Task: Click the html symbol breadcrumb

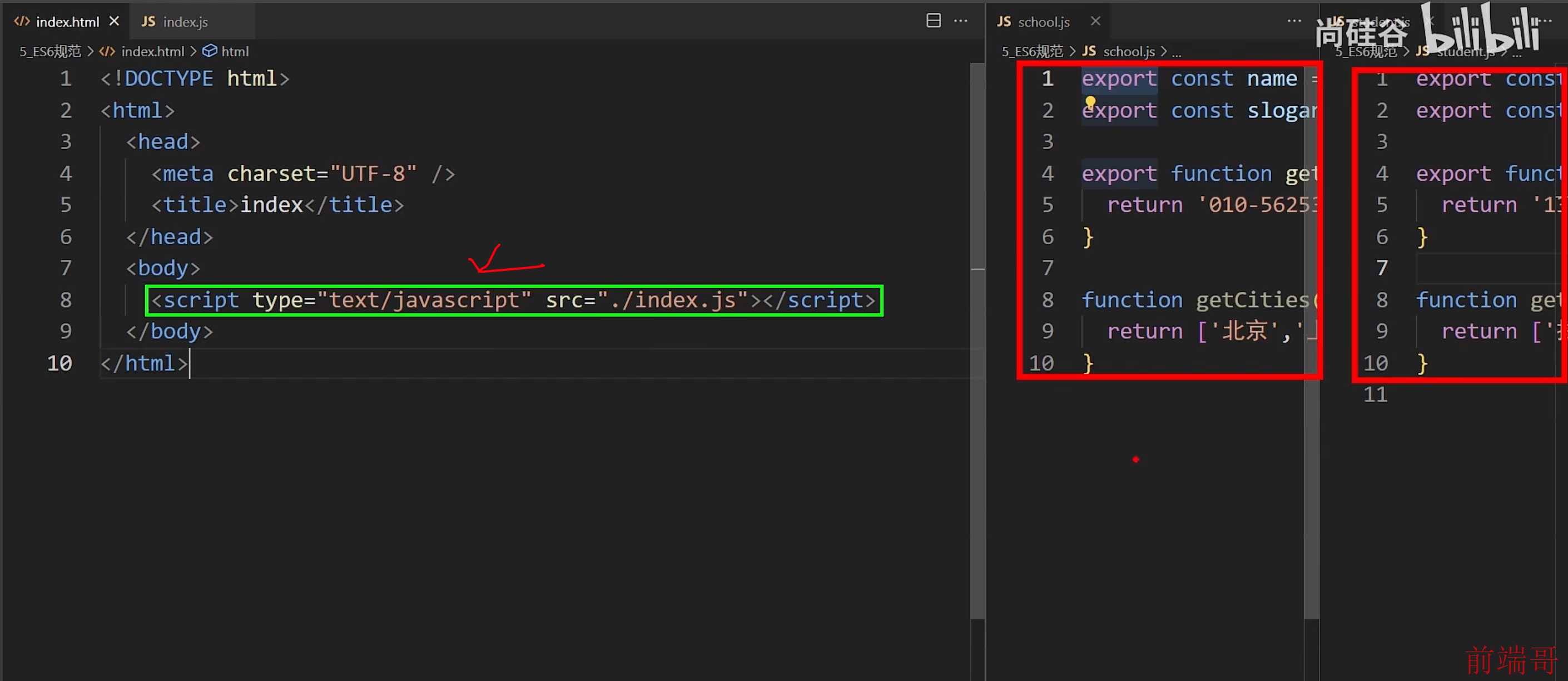Action: pos(235,51)
